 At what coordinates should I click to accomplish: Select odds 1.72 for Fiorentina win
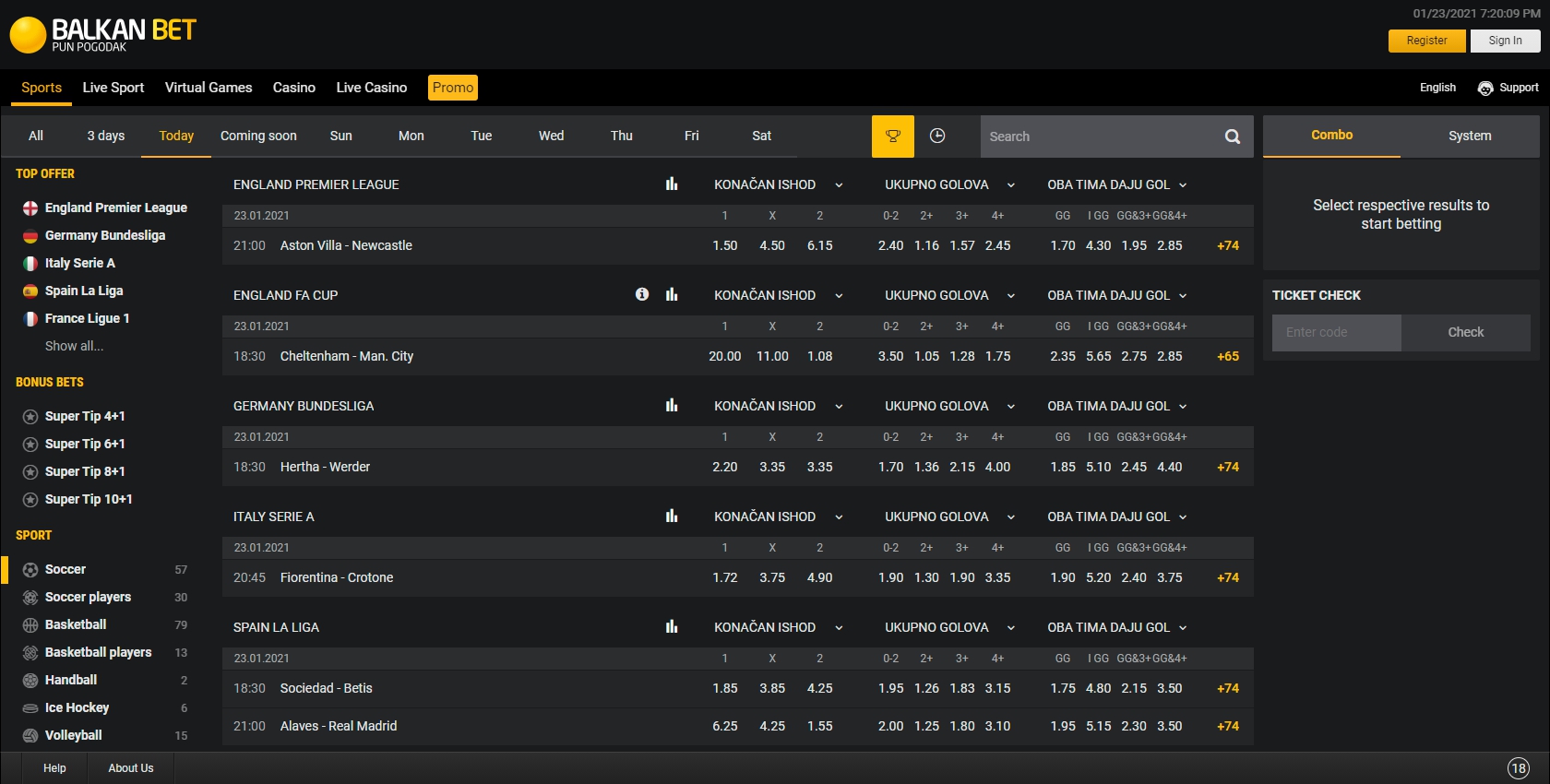[x=725, y=577]
